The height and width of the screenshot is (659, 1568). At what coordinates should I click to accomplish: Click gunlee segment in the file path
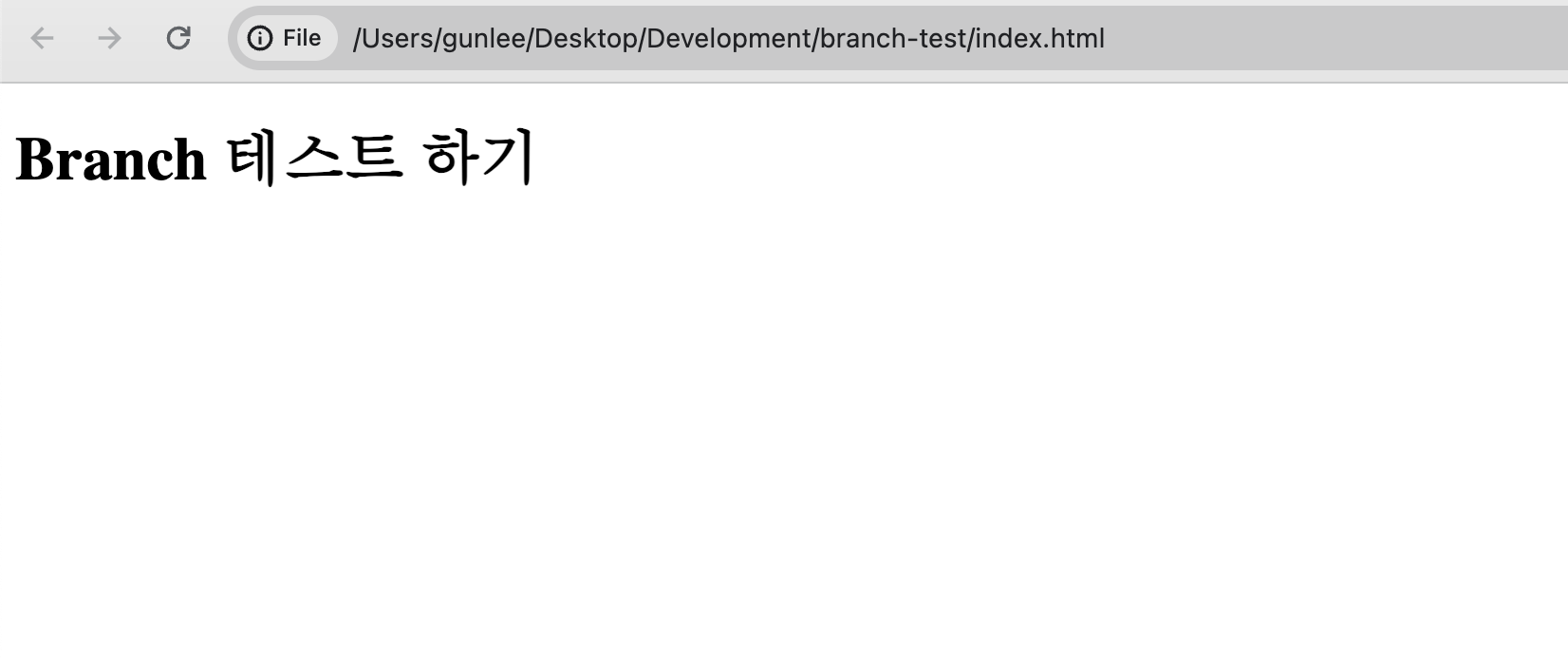pos(484,39)
